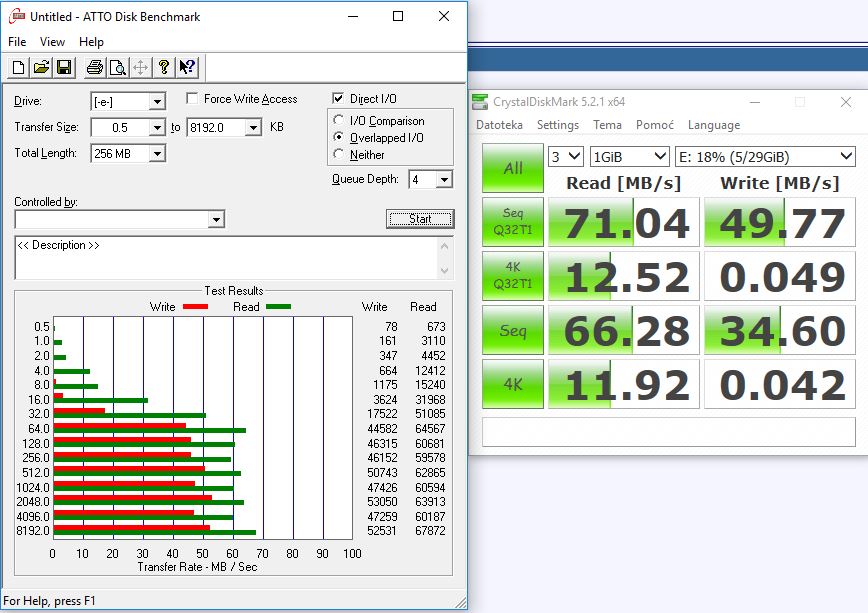Open the Queue Depth dropdown
The height and width of the screenshot is (613, 868).
tap(444, 180)
